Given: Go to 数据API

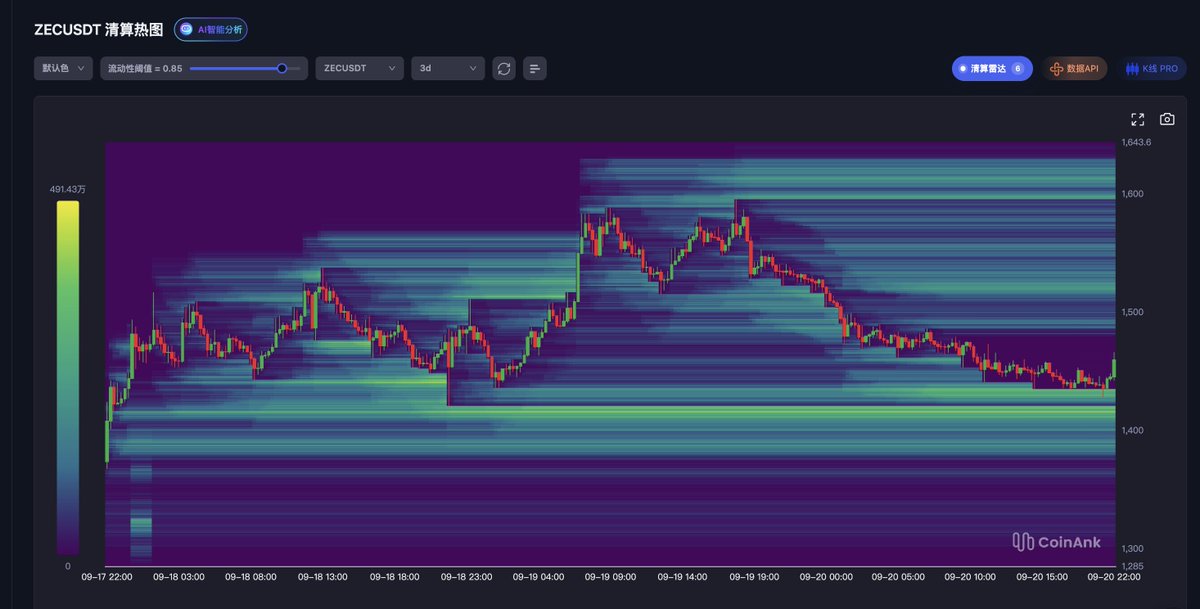Looking at the screenshot, I should 1075,69.
